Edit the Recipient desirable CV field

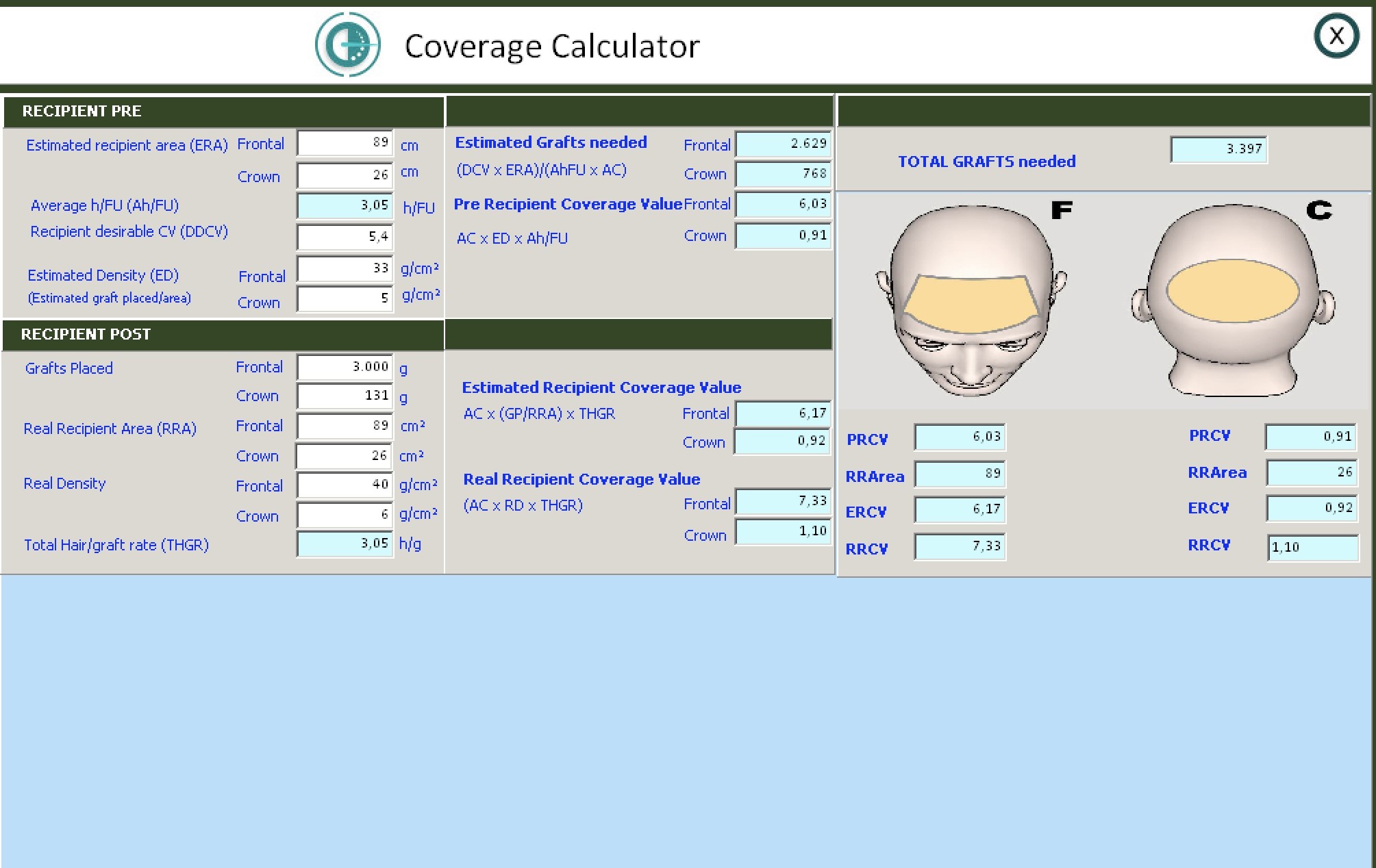pyautogui.click(x=345, y=237)
